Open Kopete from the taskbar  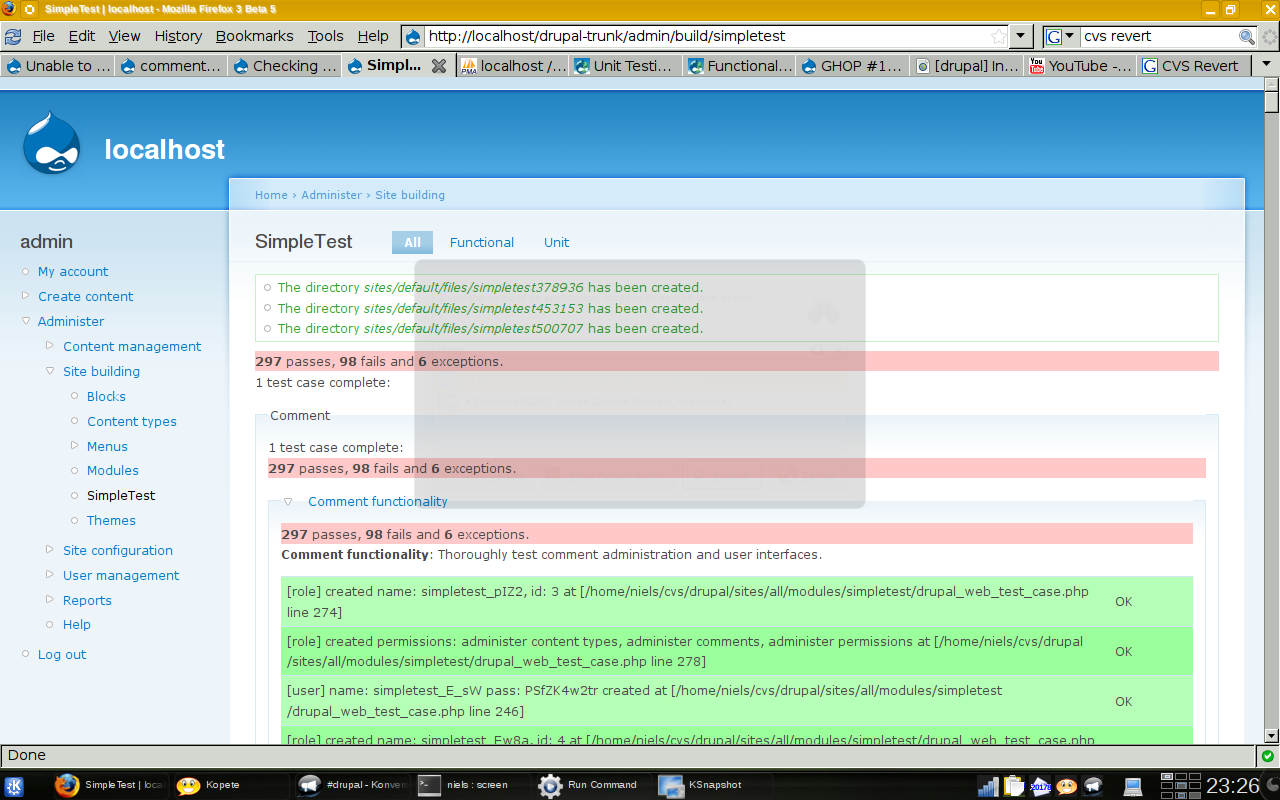pyautogui.click(x=230, y=785)
